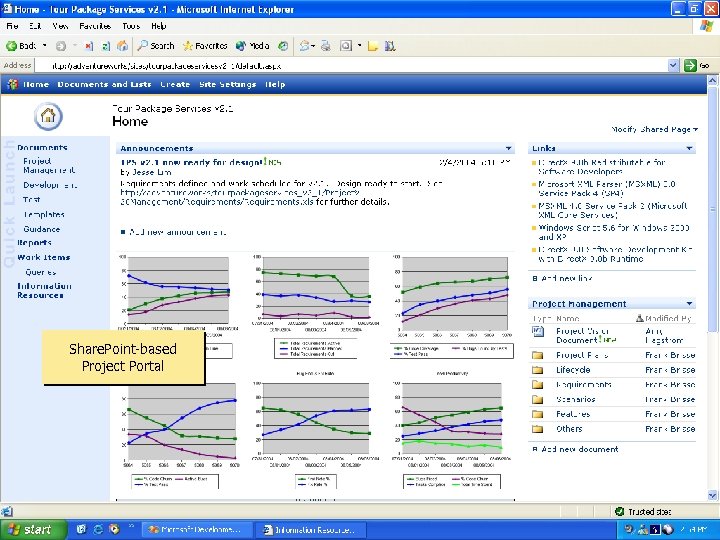
Task: Click the Lifecycle folder icon
Action: (x=537, y=370)
